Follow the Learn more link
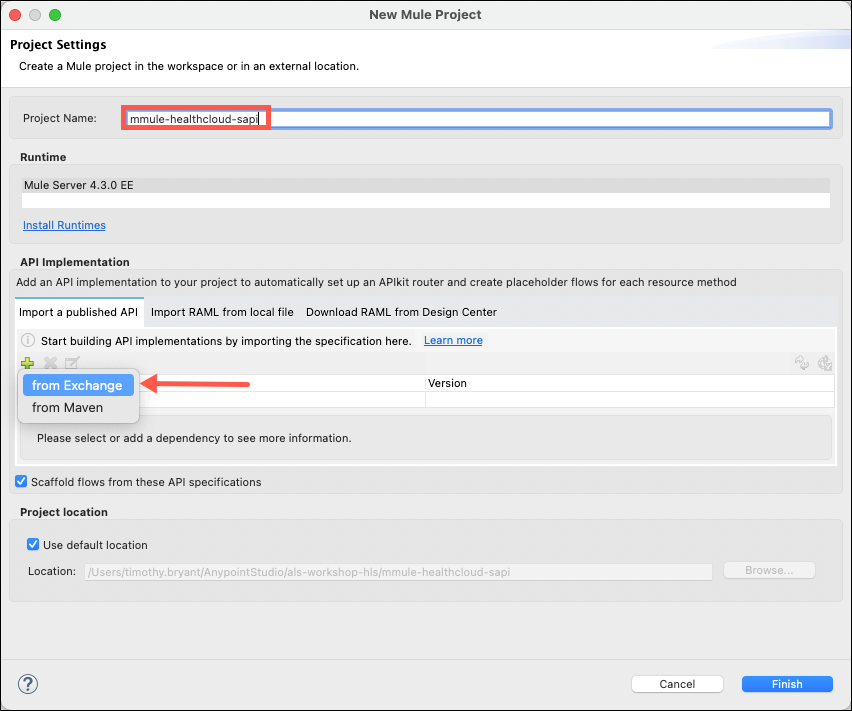 (453, 340)
